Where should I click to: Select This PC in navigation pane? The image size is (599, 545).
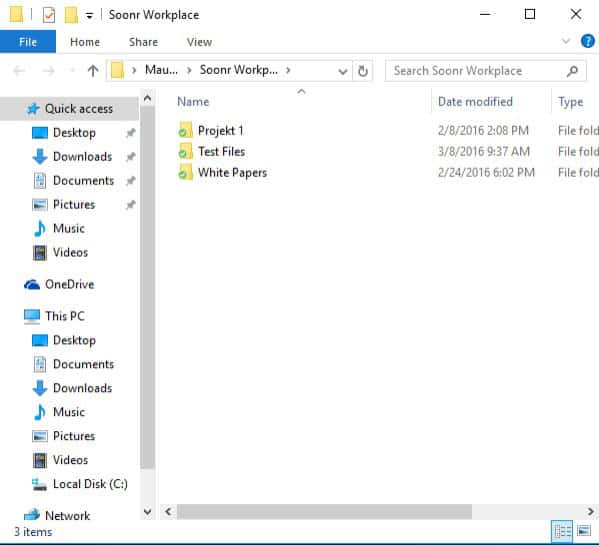point(65,316)
